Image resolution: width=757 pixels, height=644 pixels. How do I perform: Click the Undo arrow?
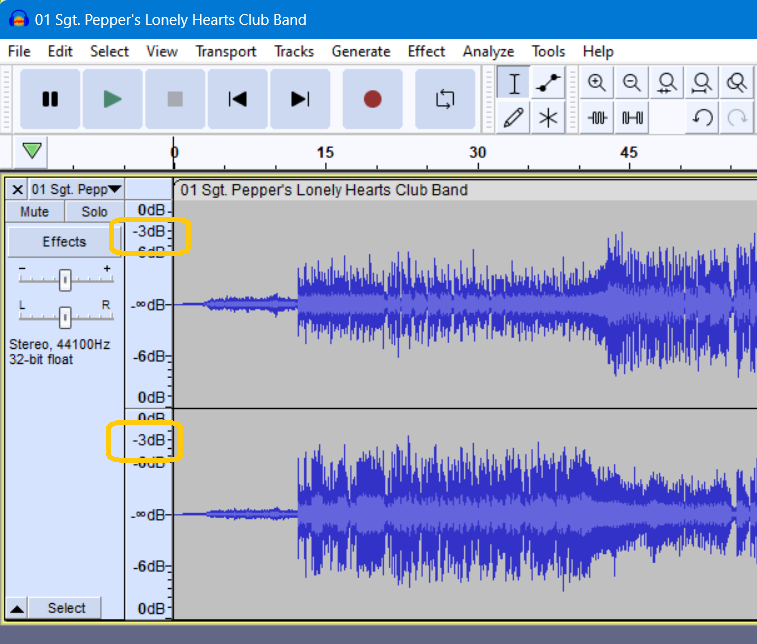701,117
